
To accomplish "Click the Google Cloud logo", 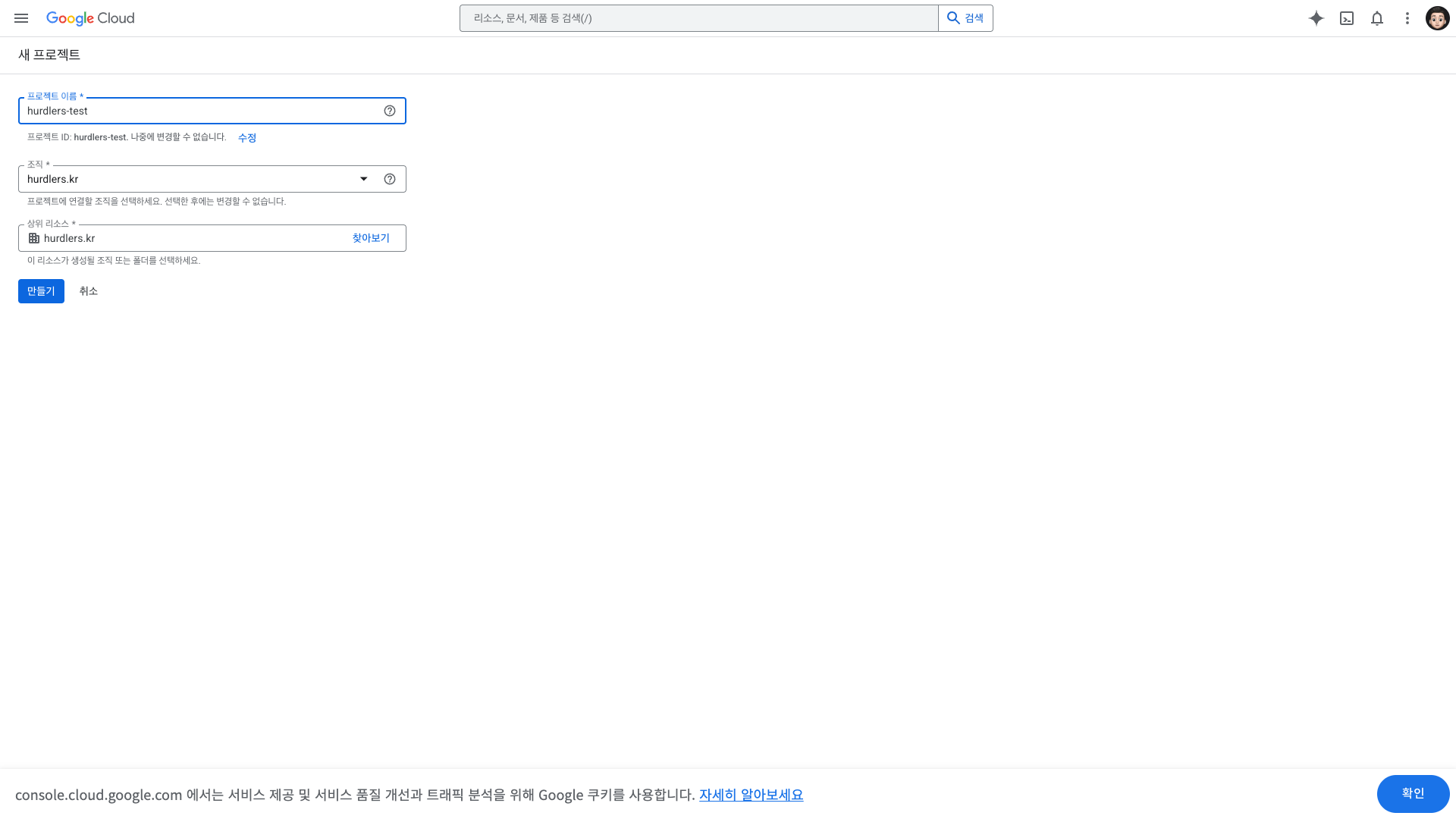I will pos(90,18).
